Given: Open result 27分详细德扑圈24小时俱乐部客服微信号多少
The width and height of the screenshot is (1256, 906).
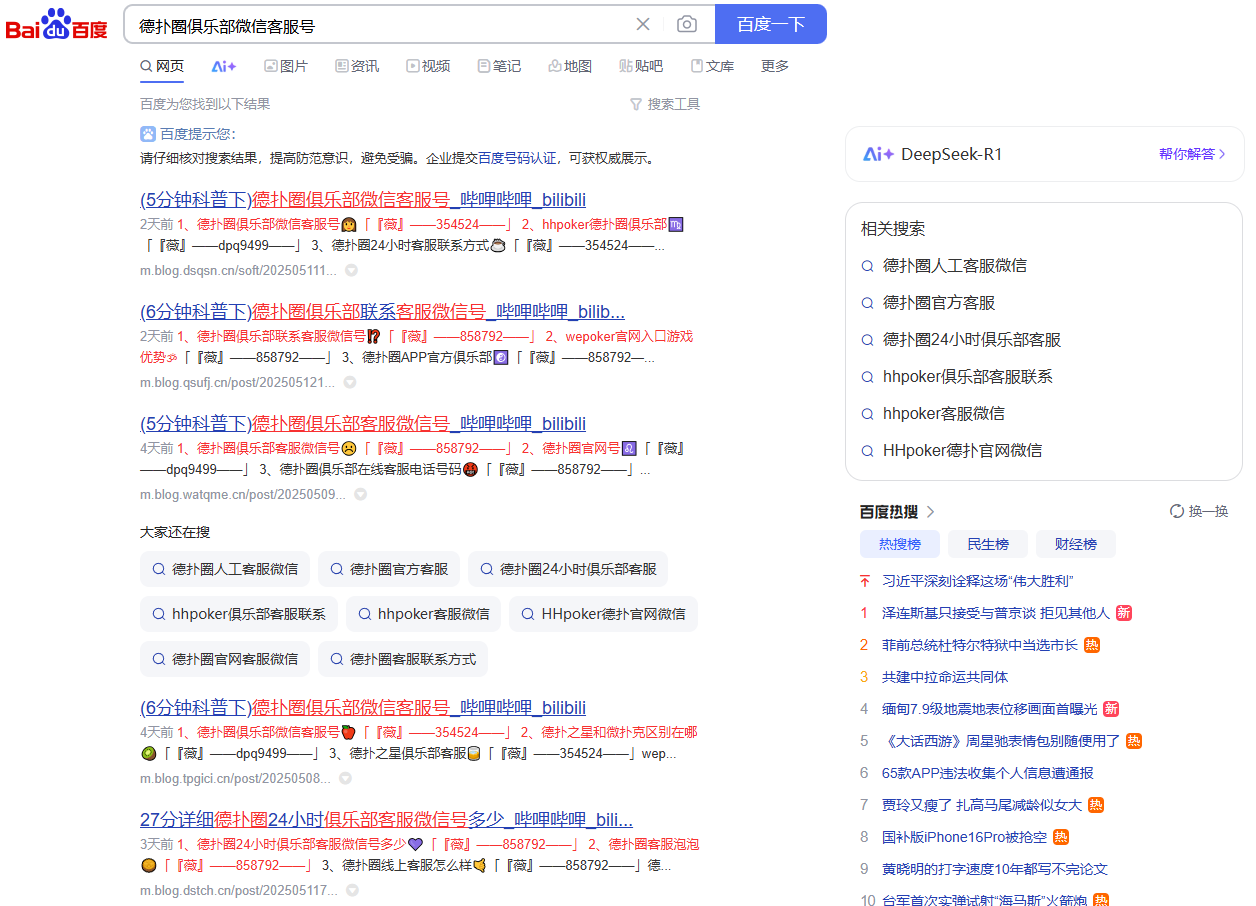Looking at the screenshot, I should [x=387, y=820].
